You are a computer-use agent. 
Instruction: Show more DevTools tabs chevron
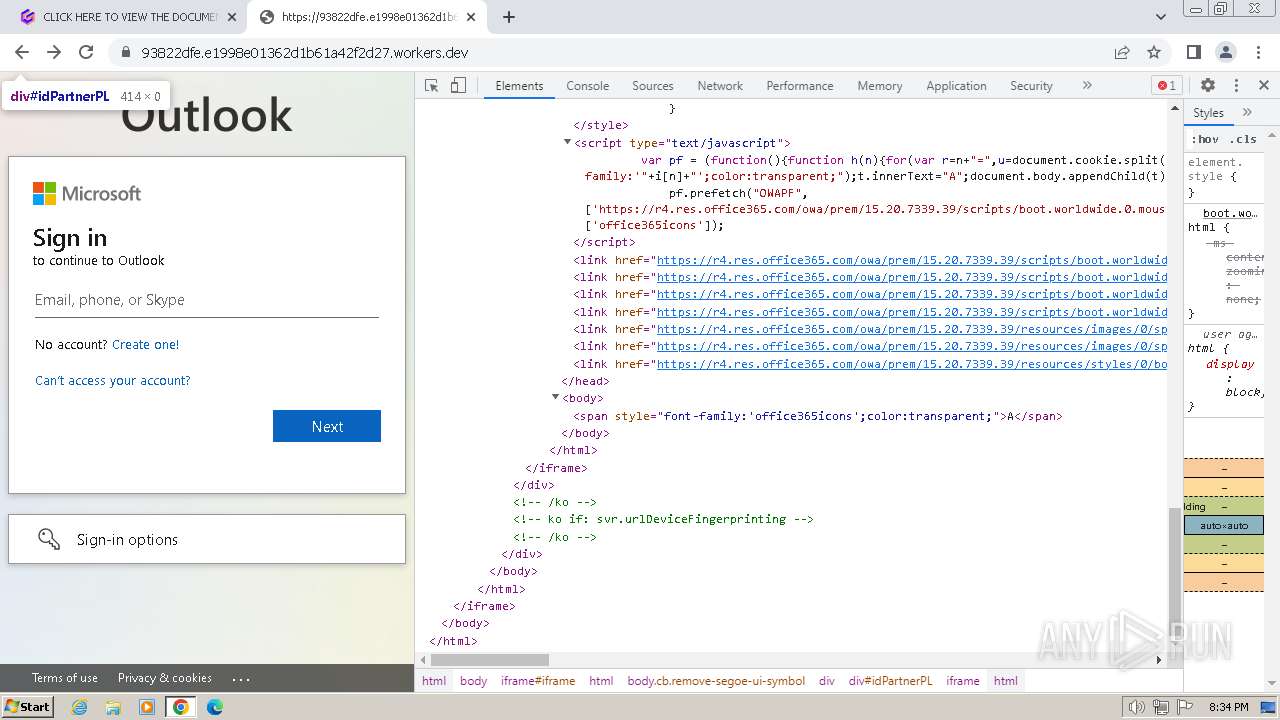coord(1087,86)
